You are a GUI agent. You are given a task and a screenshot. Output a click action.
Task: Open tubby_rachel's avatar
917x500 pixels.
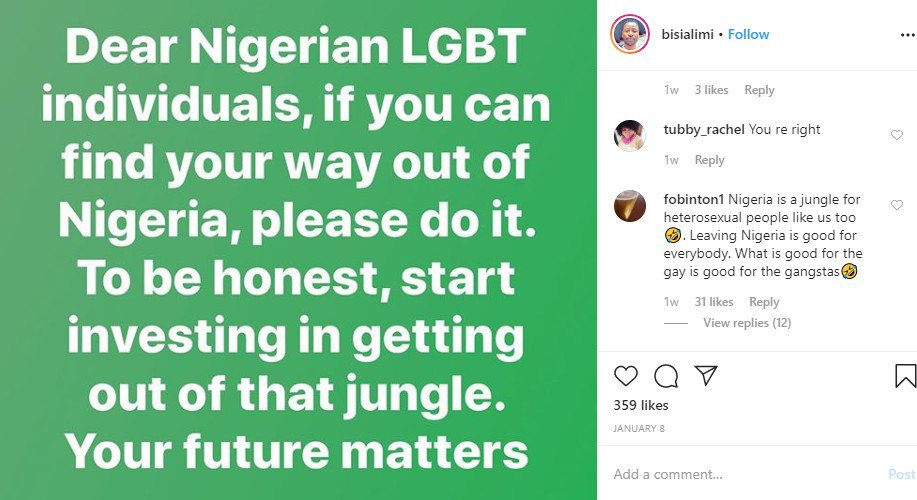coord(630,135)
